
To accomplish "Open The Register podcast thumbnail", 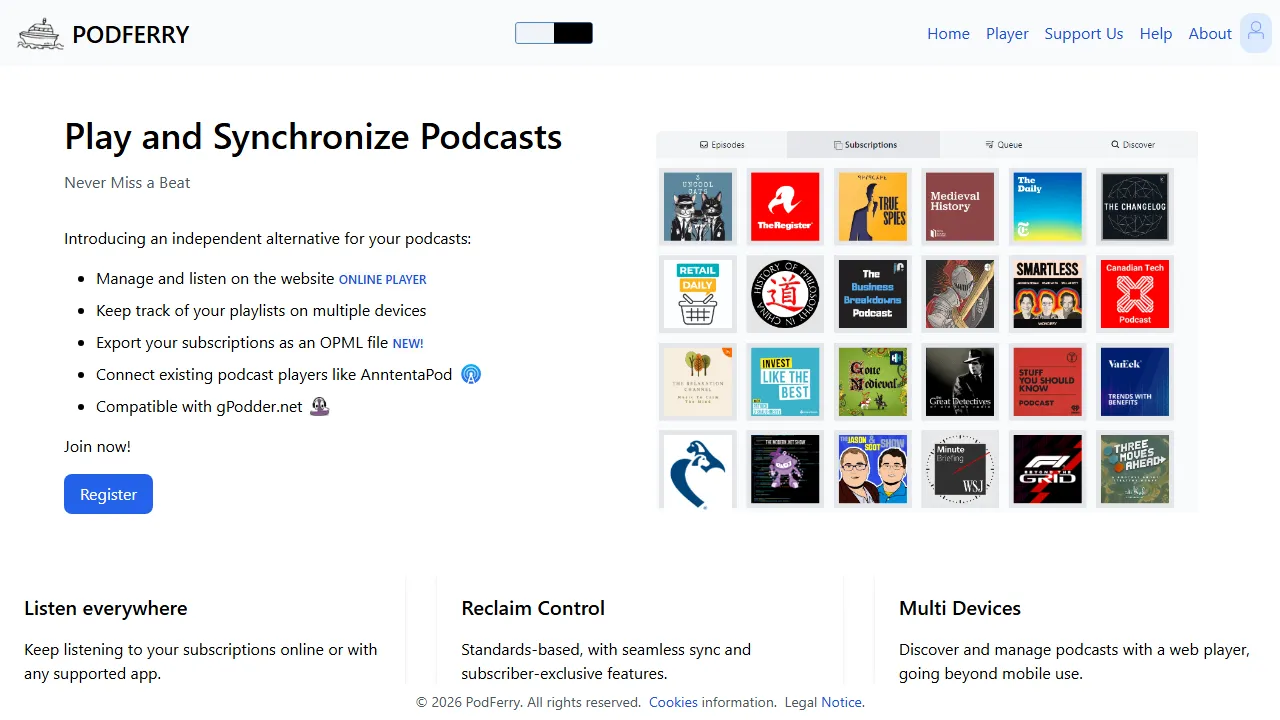I will (785, 207).
